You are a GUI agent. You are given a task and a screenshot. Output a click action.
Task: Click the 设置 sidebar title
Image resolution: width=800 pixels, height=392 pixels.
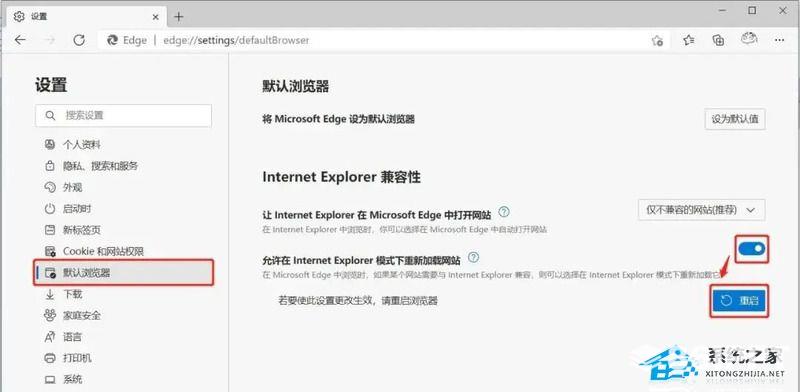pos(51,85)
